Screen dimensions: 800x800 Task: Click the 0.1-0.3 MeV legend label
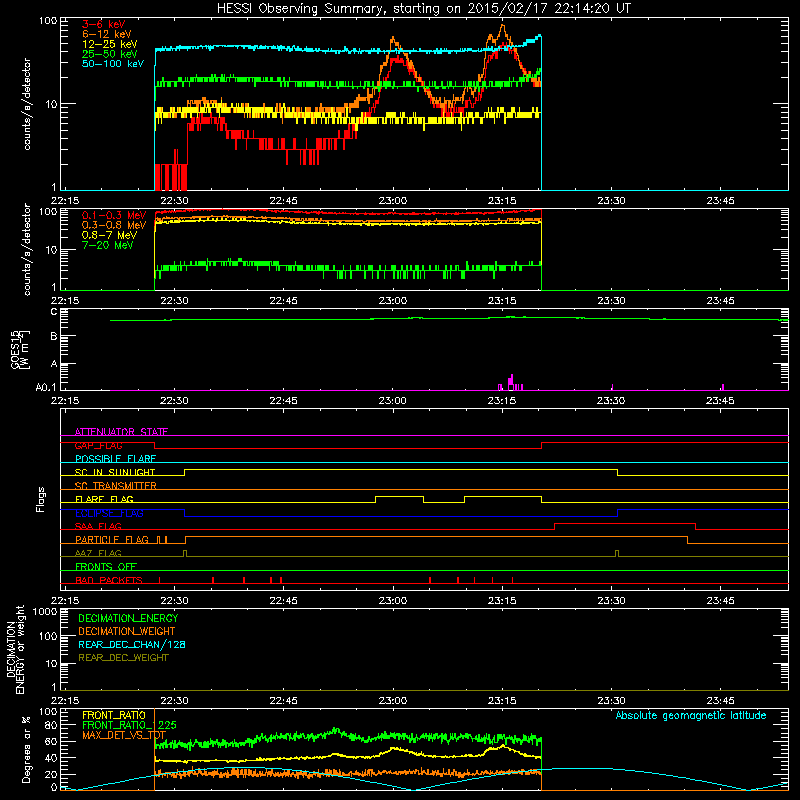[x=114, y=215]
